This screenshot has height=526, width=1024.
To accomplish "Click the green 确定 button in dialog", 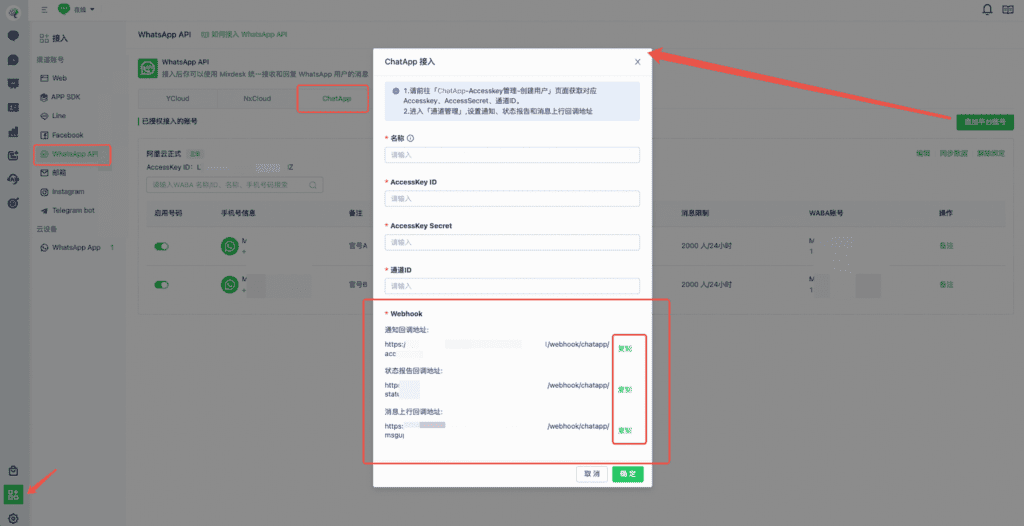I will pyautogui.click(x=628, y=474).
